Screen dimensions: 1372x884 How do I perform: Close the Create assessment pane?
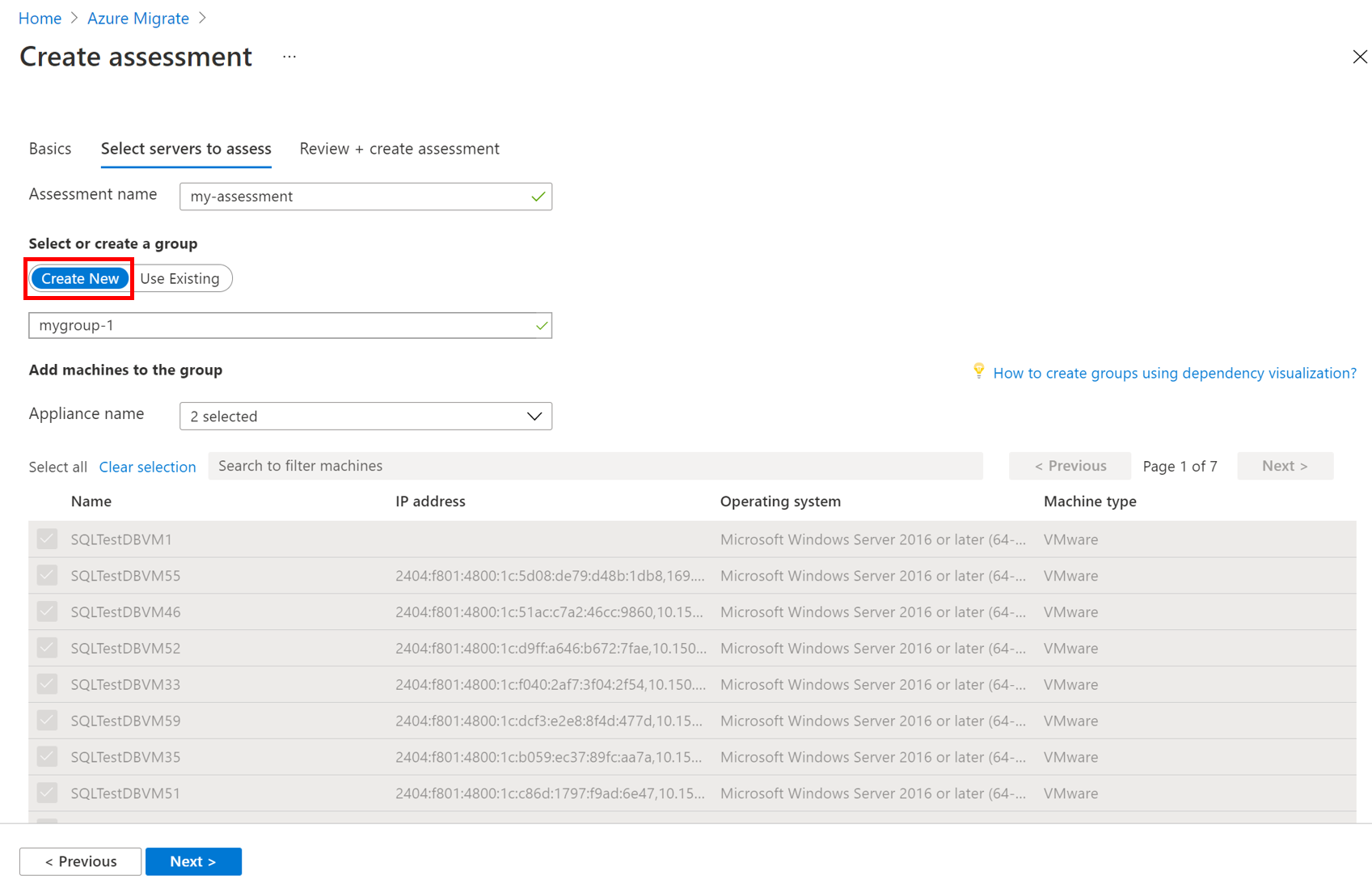[x=1359, y=57]
